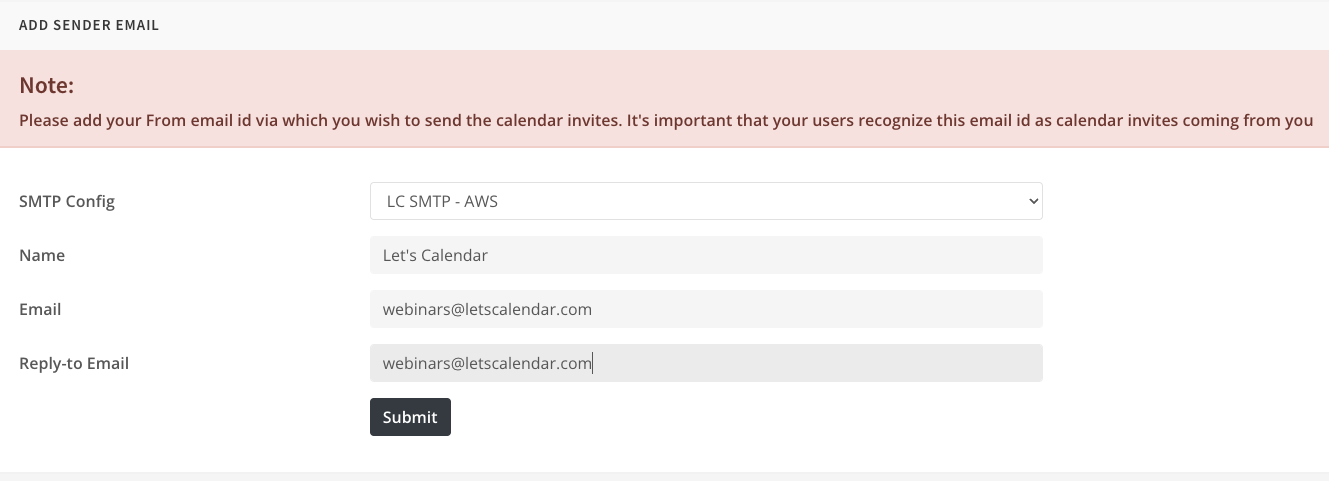The width and height of the screenshot is (1329, 481).
Task: Click into the Email input field
Action: click(706, 309)
